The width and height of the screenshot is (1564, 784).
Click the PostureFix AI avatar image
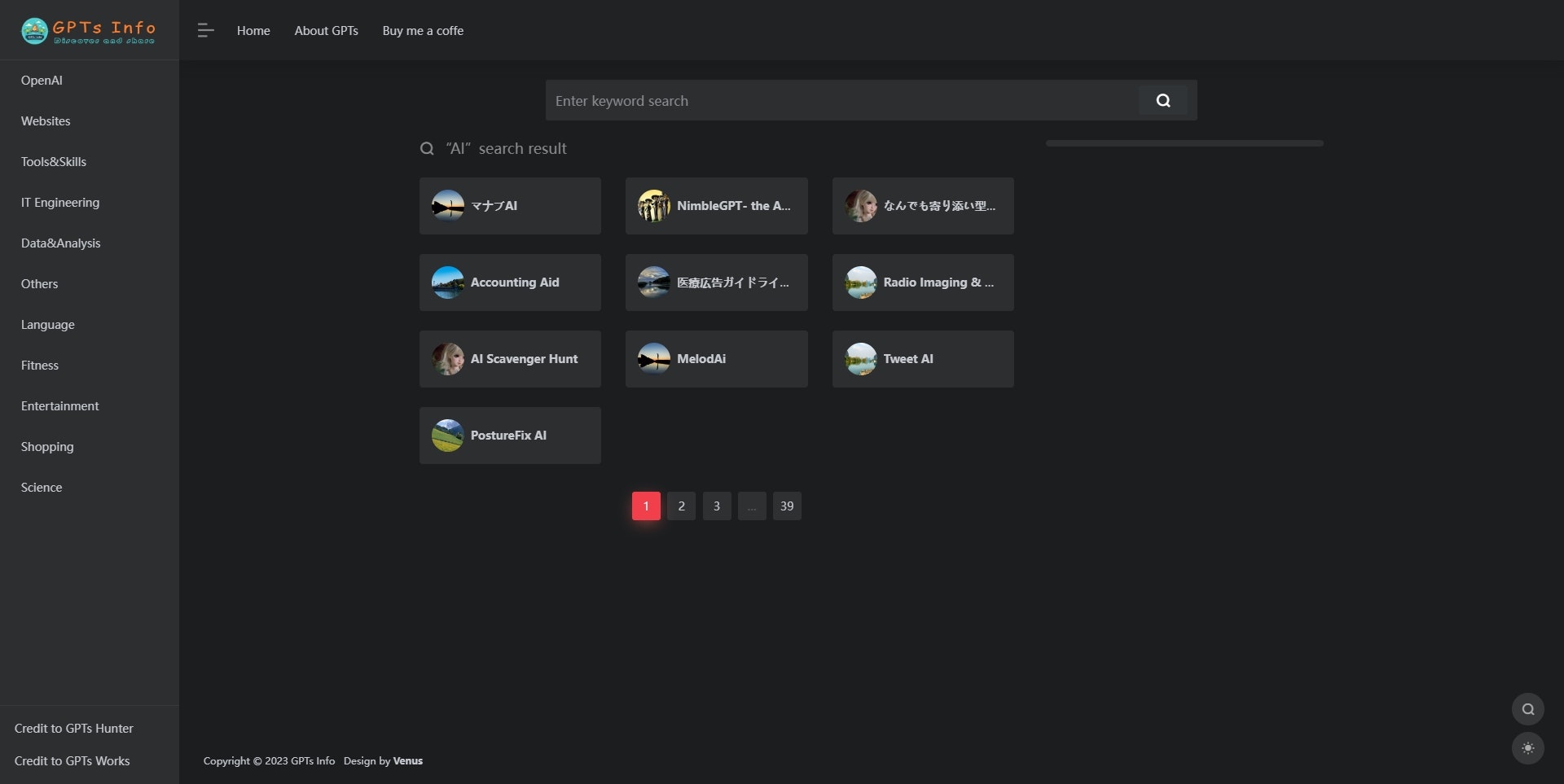point(448,436)
